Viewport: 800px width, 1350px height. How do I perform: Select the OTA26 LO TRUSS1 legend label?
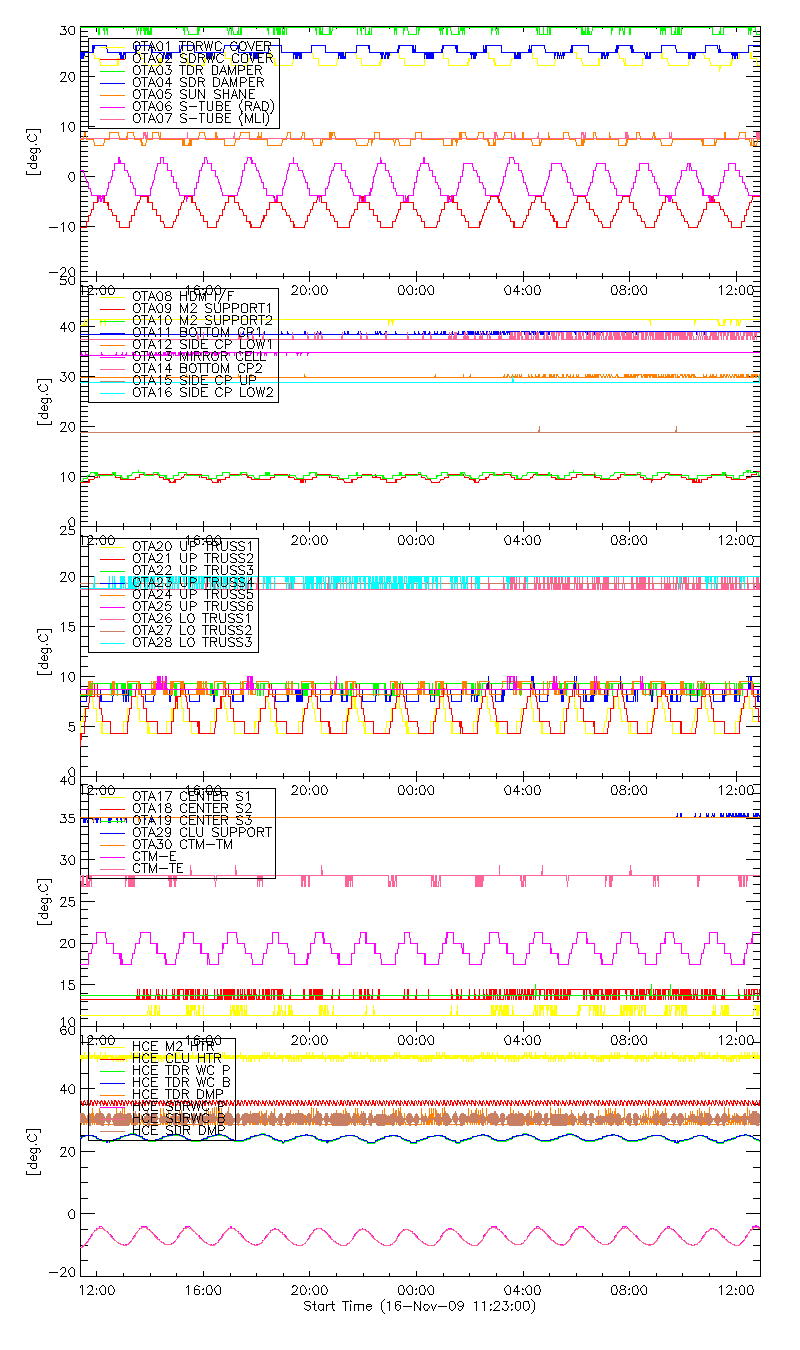pyautogui.click(x=193, y=619)
